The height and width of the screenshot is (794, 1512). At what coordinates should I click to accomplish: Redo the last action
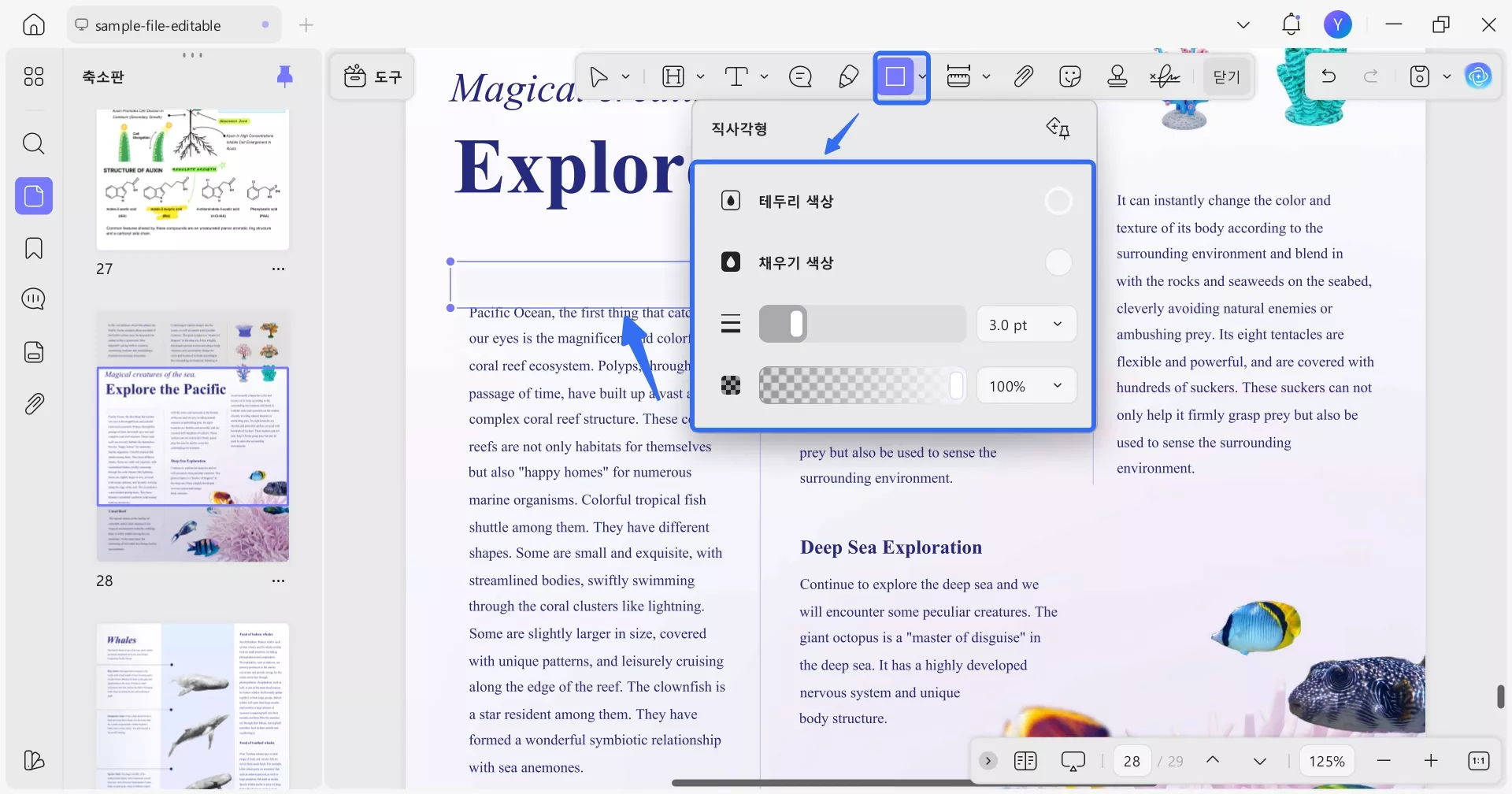1371,76
